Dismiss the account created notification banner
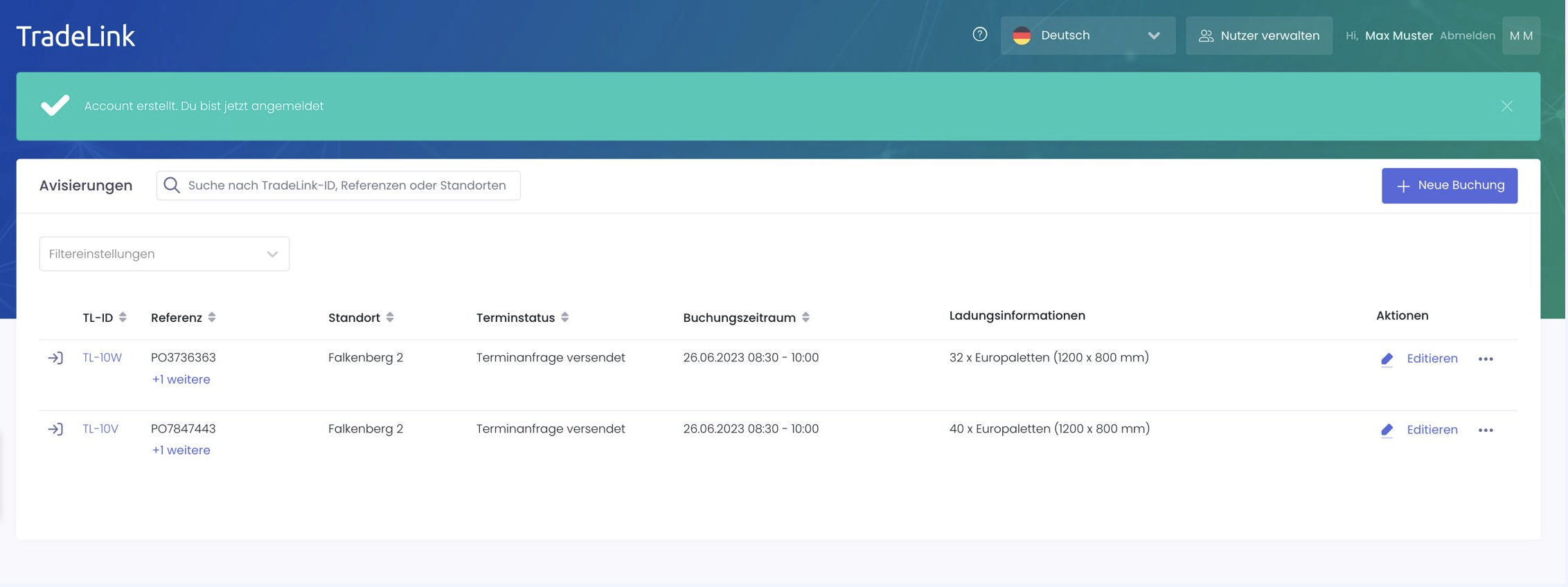This screenshot has height=587, width=1568. coord(1506,106)
